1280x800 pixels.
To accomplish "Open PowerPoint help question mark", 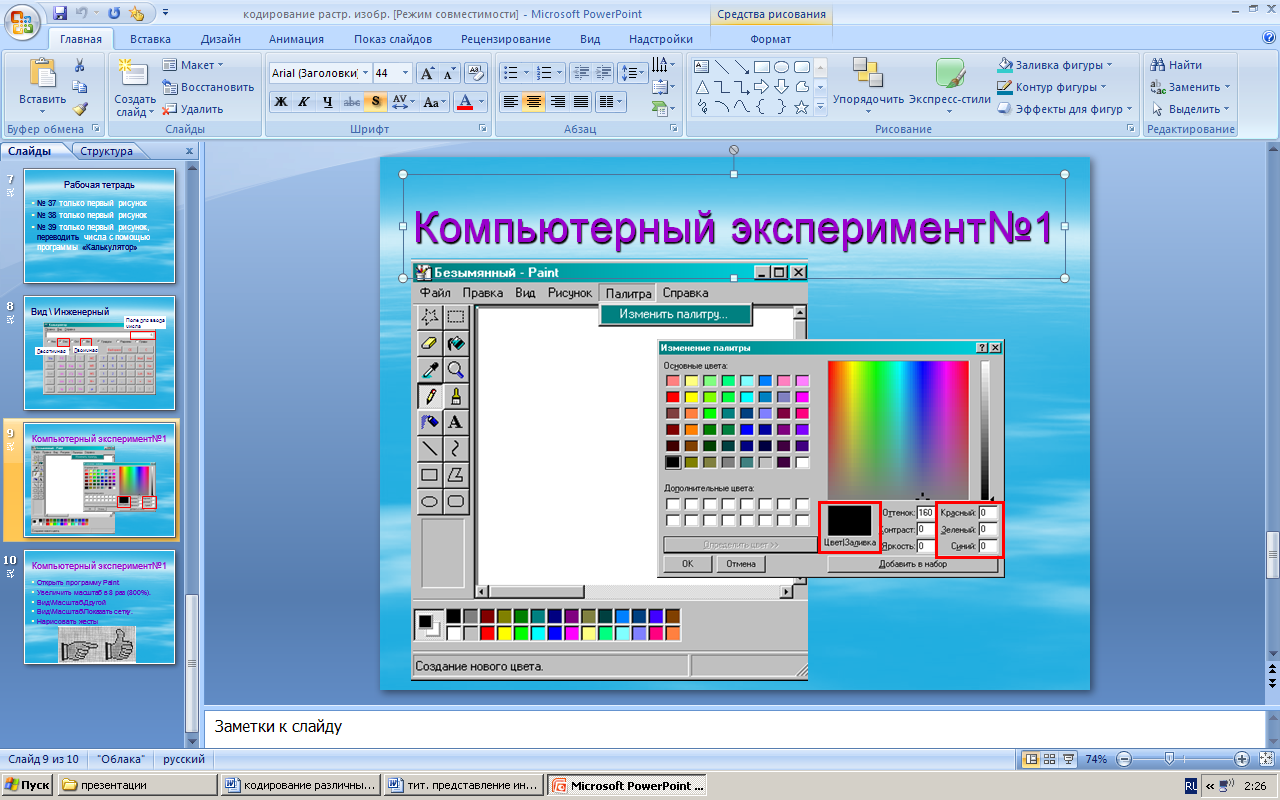I will (x=1269, y=38).
